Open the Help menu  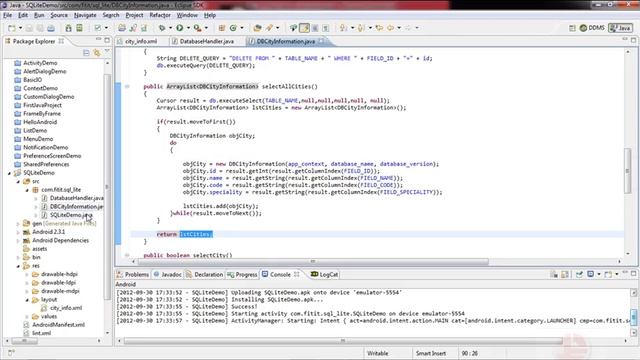pos(210,15)
